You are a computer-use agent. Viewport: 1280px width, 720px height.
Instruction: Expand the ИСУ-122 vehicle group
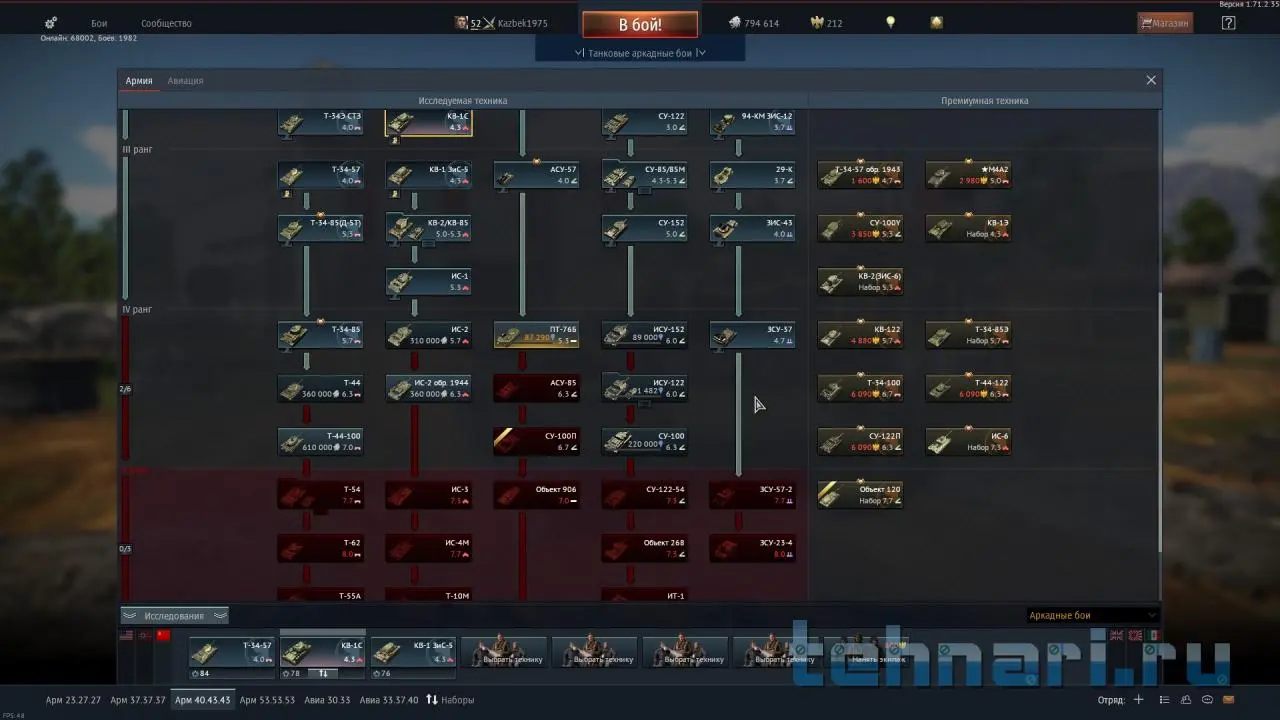[x=644, y=403]
